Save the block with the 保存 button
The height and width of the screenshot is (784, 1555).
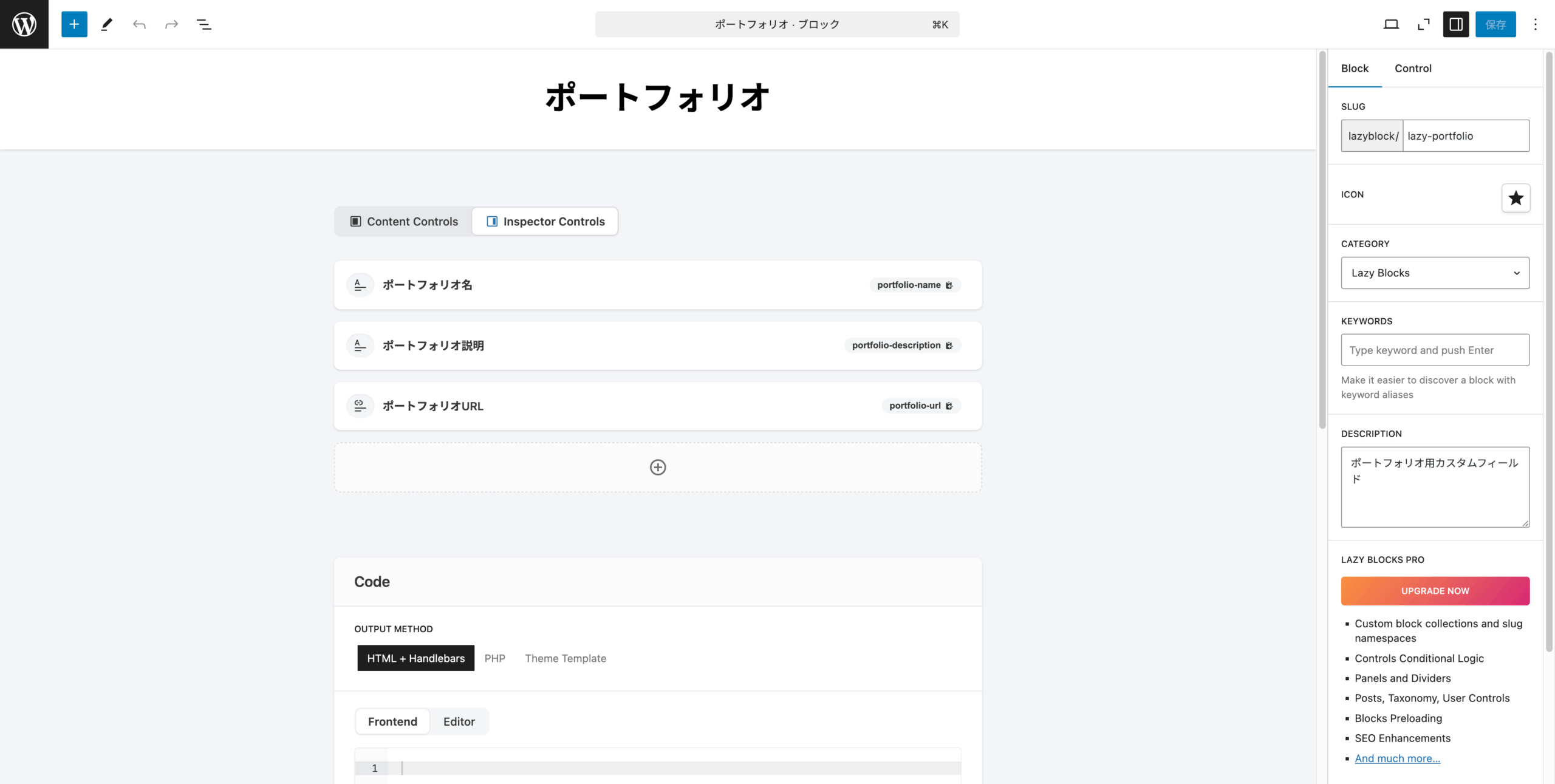coord(1496,24)
